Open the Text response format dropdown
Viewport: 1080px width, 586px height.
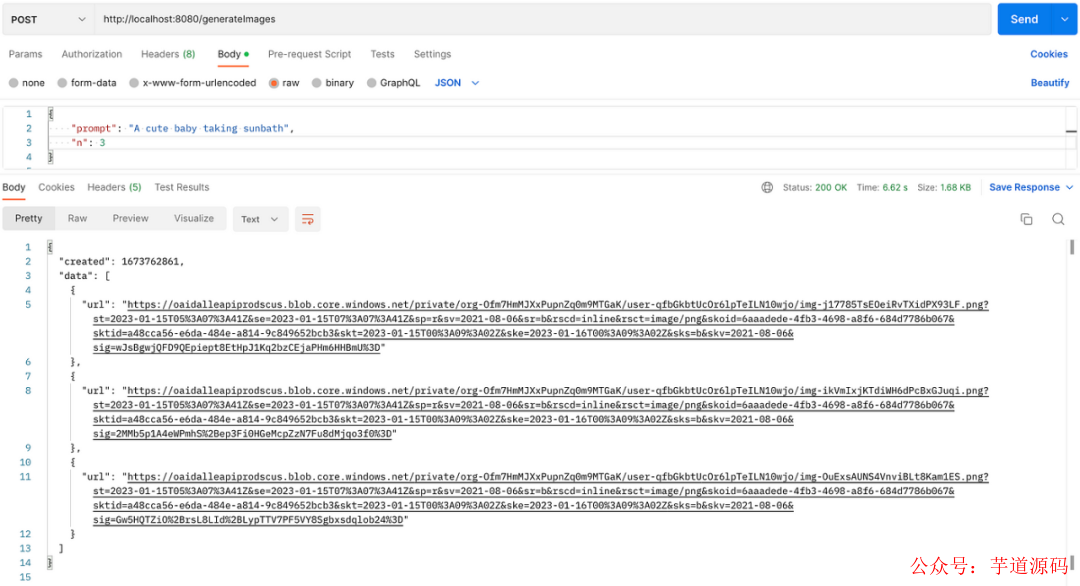(260, 220)
